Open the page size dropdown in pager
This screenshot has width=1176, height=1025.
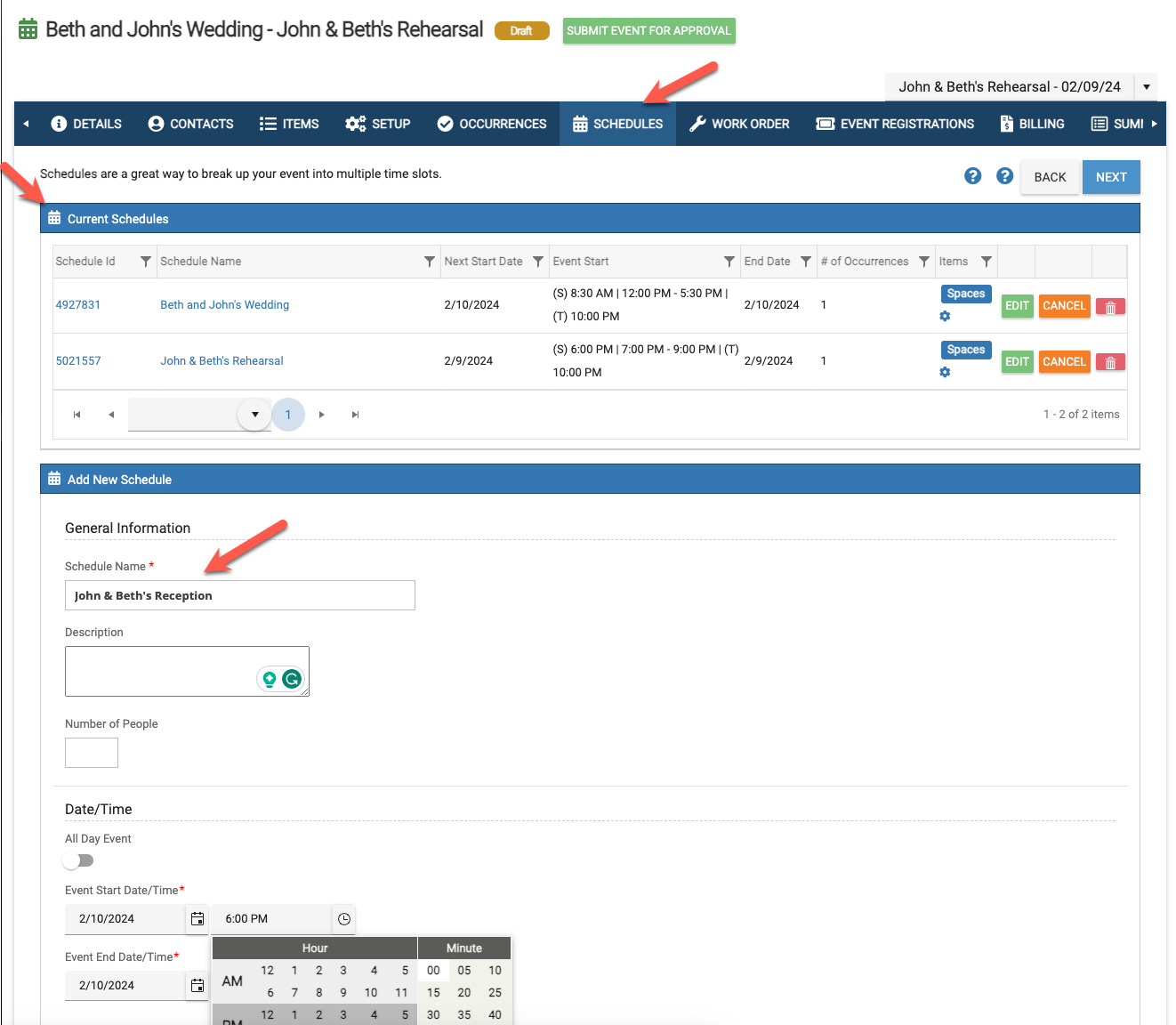click(x=254, y=415)
